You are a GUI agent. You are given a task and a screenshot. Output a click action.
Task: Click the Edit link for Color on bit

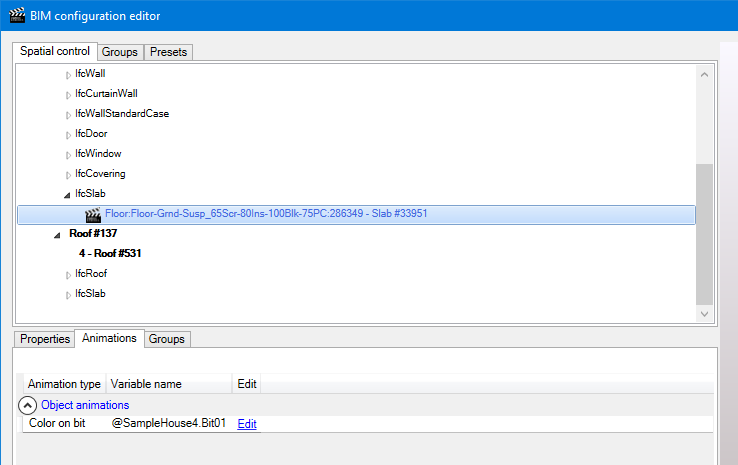(x=246, y=424)
